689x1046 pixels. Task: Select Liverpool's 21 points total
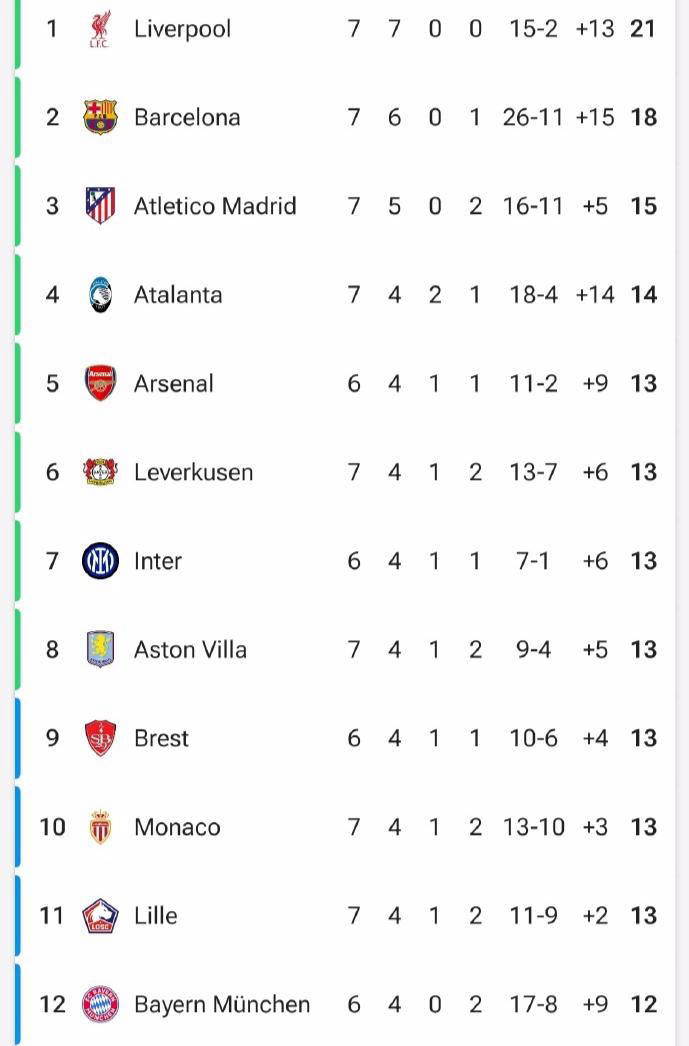coord(643,29)
